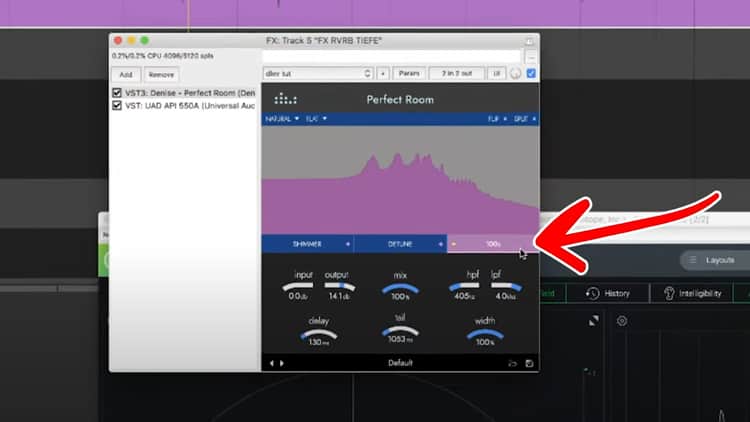Click the input gain knob

click(x=298, y=286)
